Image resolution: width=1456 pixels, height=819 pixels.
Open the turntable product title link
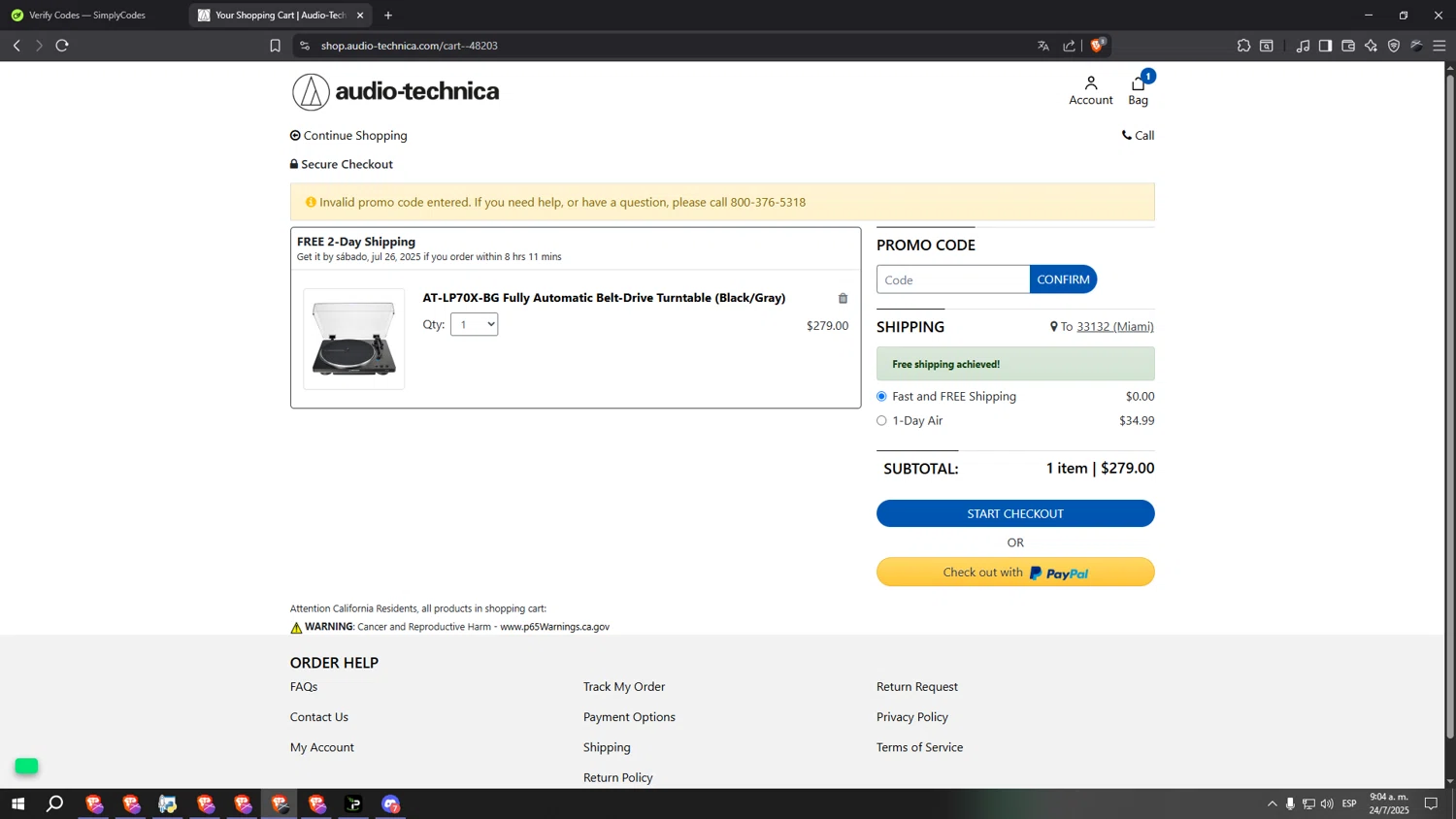[x=604, y=298]
